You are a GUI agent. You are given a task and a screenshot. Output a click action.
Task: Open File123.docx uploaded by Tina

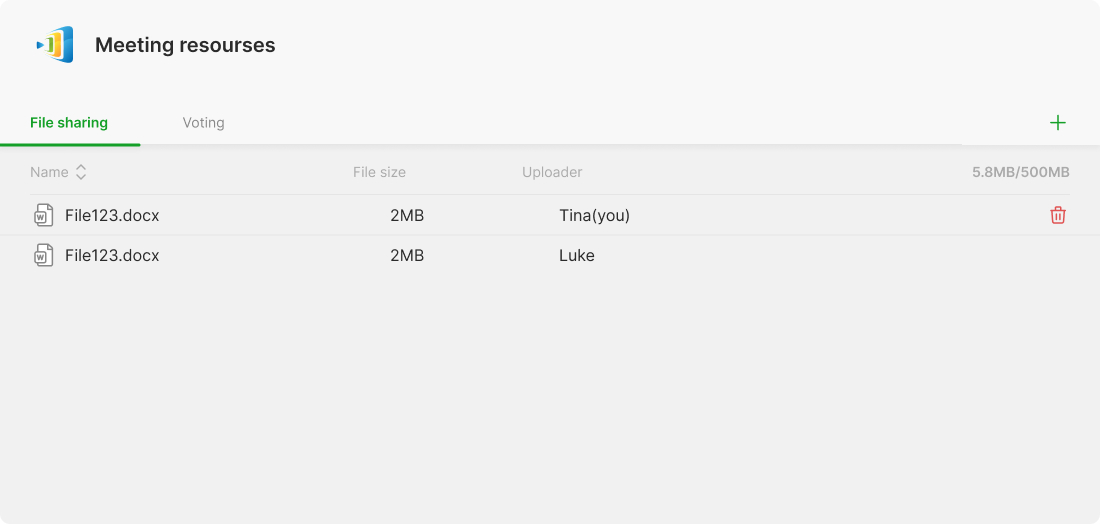click(112, 215)
